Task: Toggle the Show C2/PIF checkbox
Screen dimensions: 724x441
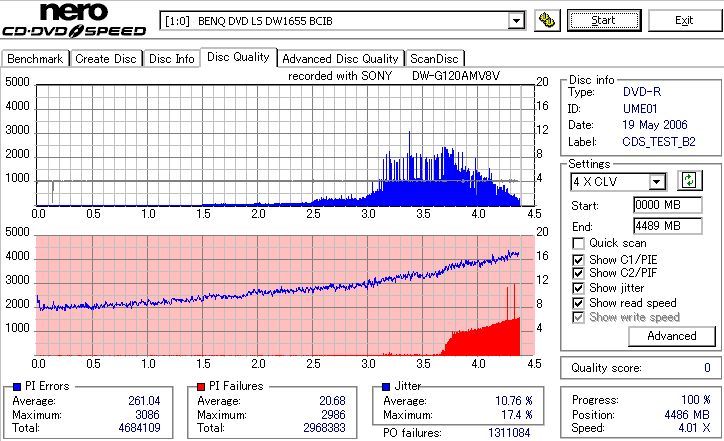Action: pos(578,273)
